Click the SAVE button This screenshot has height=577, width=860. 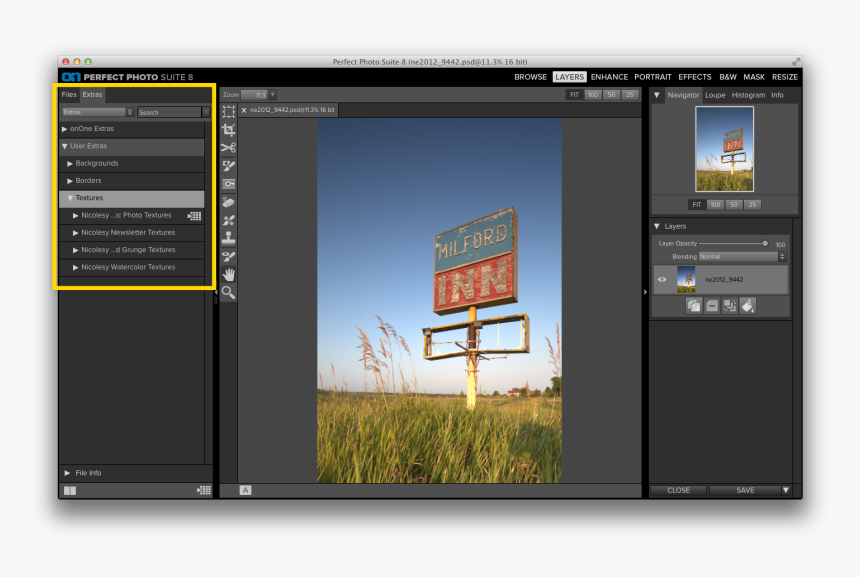(744, 490)
